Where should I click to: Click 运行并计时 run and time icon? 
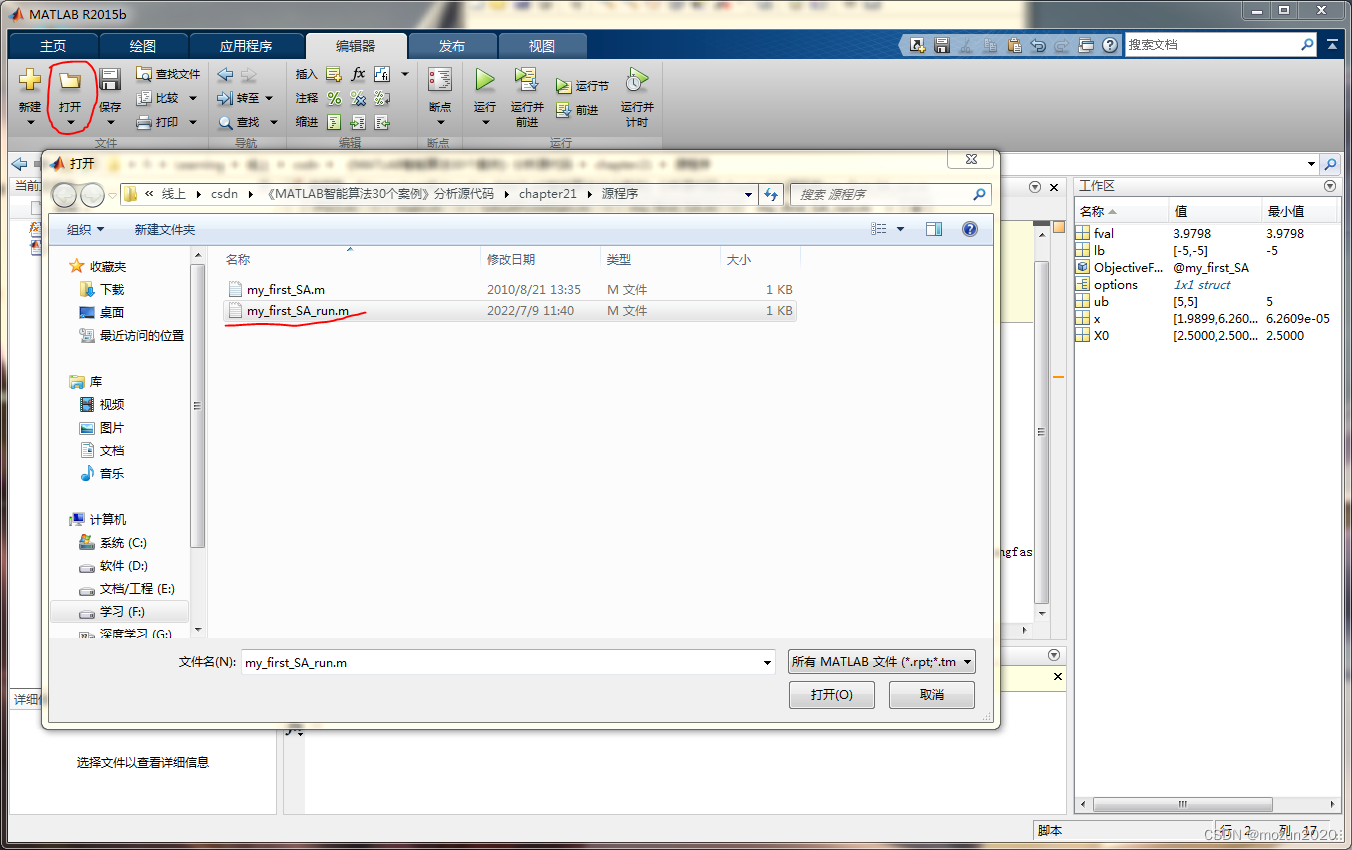637,80
